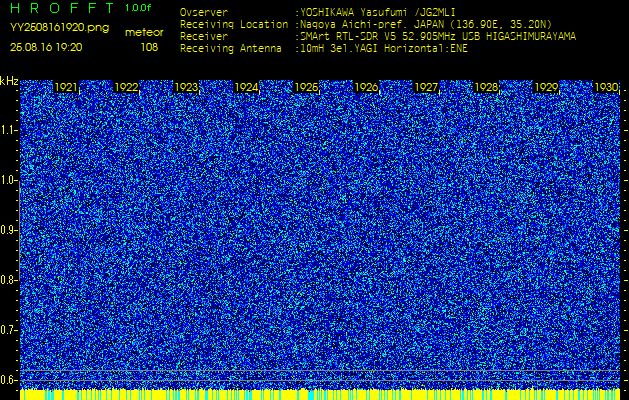
Task: Click the 1929 time marker
Action: coord(546,87)
